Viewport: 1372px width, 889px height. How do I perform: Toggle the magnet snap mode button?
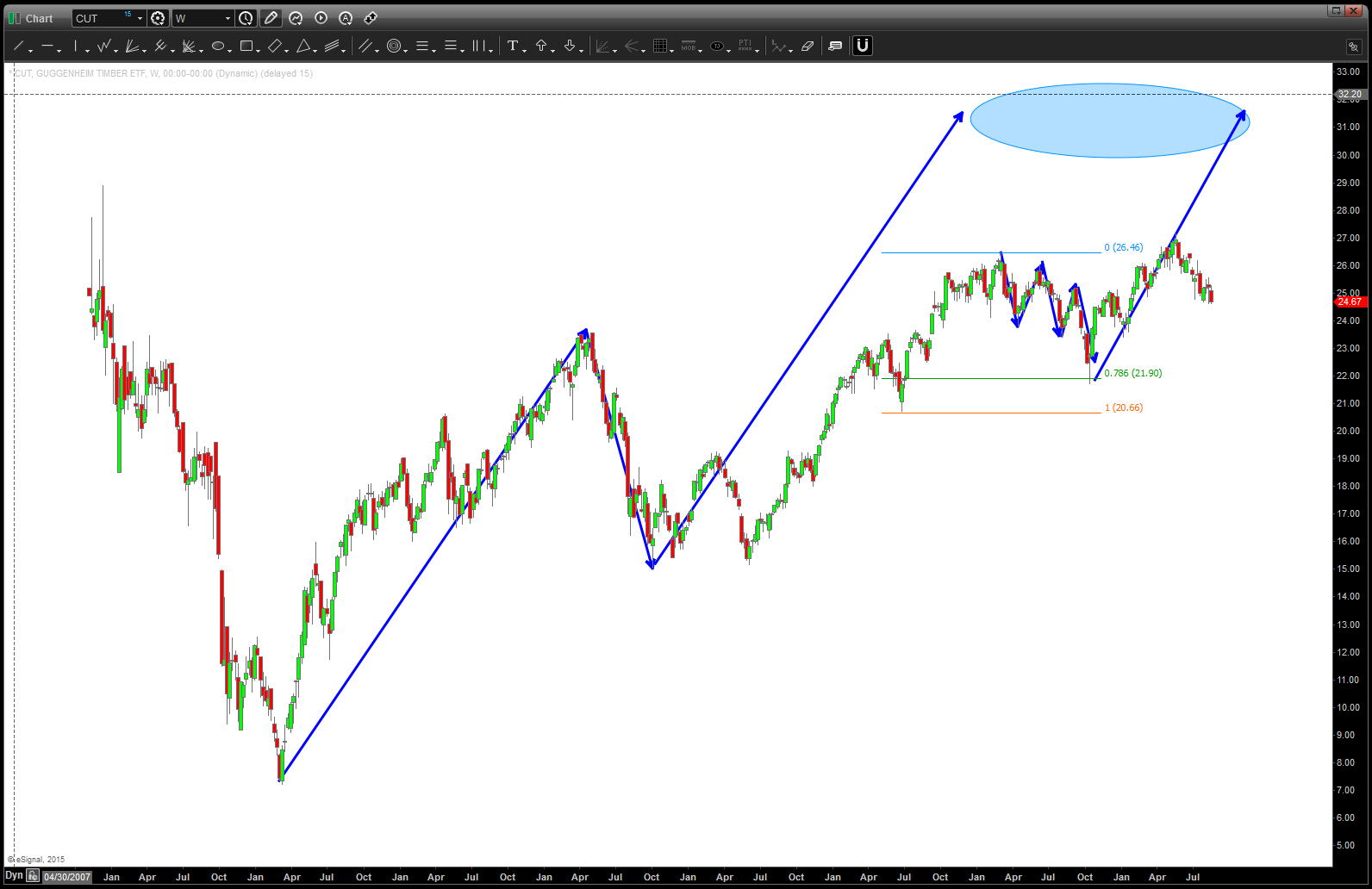click(x=862, y=46)
